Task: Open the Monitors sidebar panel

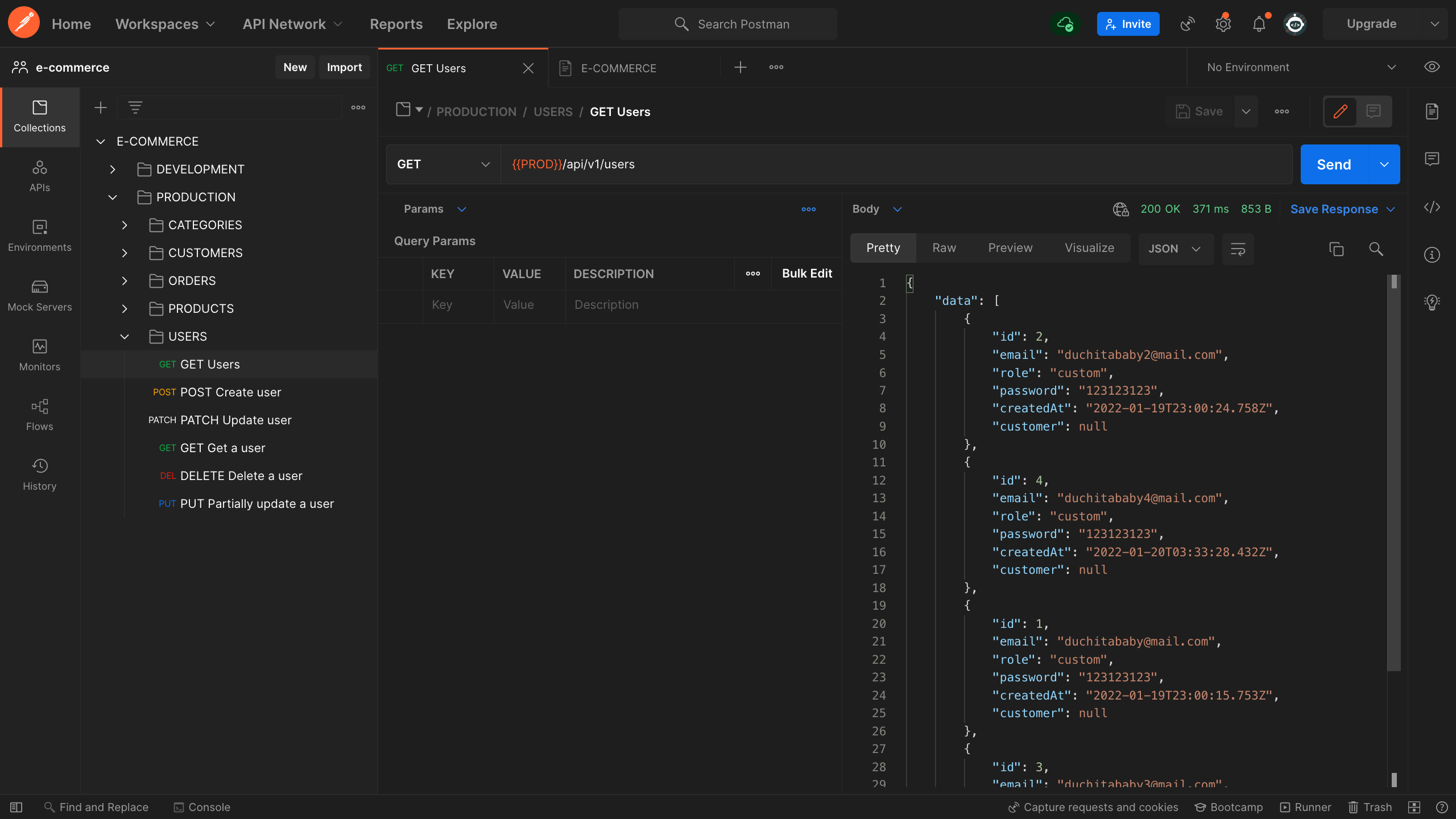Action: click(x=40, y=356)
